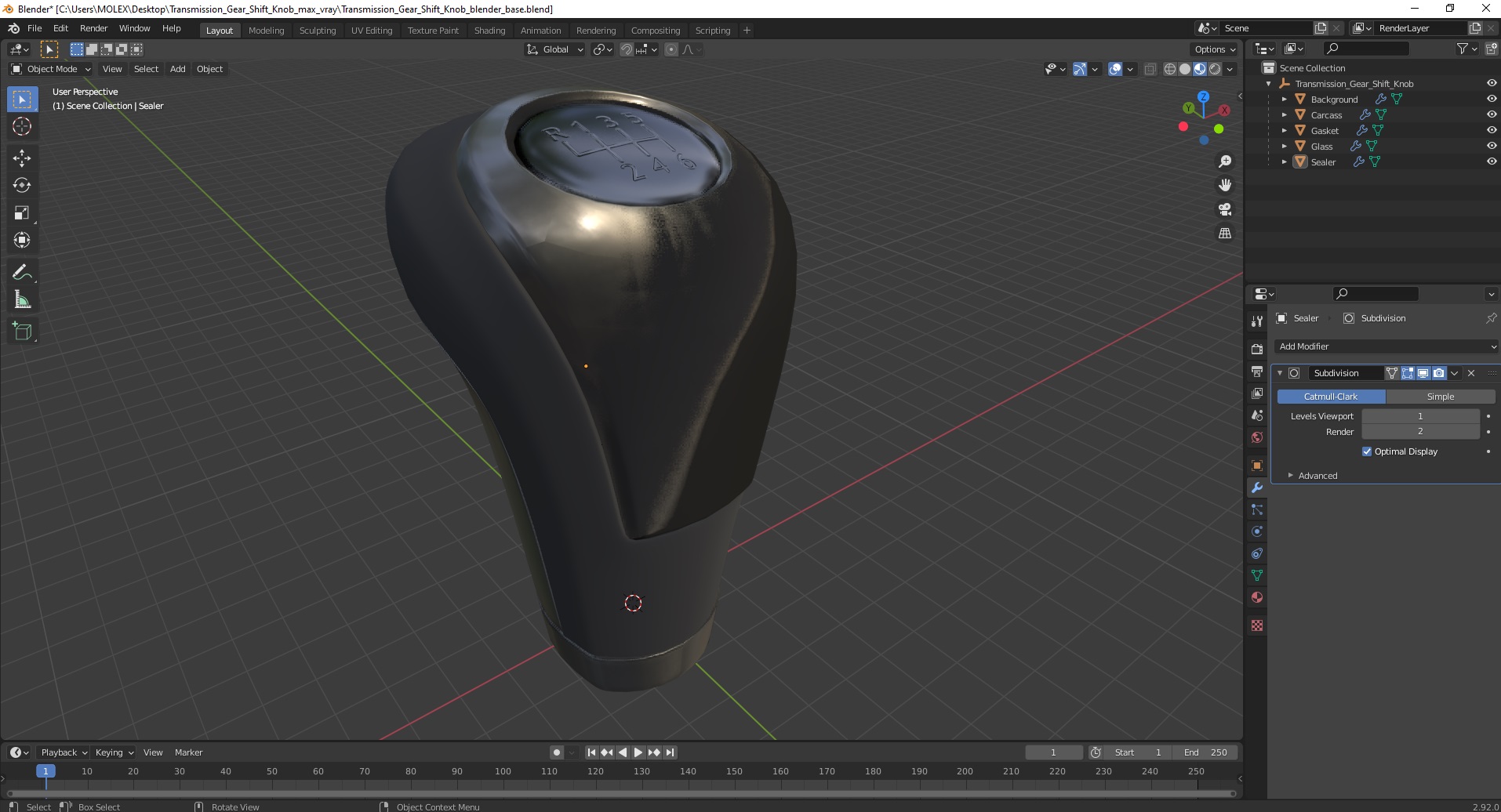Play the animation forward
This screenshot has width=1501, height=812.
(638, 752)
